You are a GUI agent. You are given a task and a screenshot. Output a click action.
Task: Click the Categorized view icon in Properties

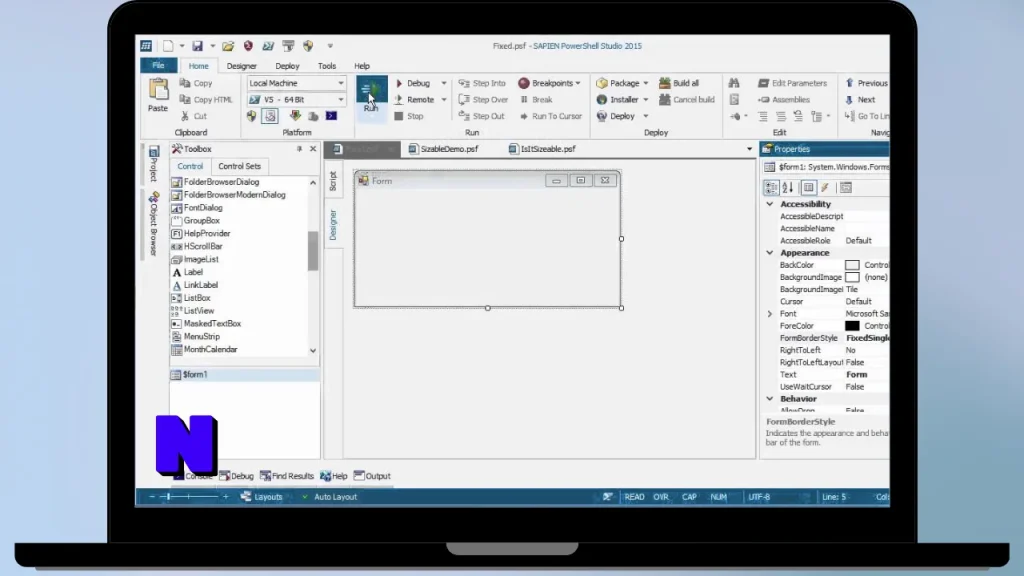pyautogui.click(x=771, y=188)
